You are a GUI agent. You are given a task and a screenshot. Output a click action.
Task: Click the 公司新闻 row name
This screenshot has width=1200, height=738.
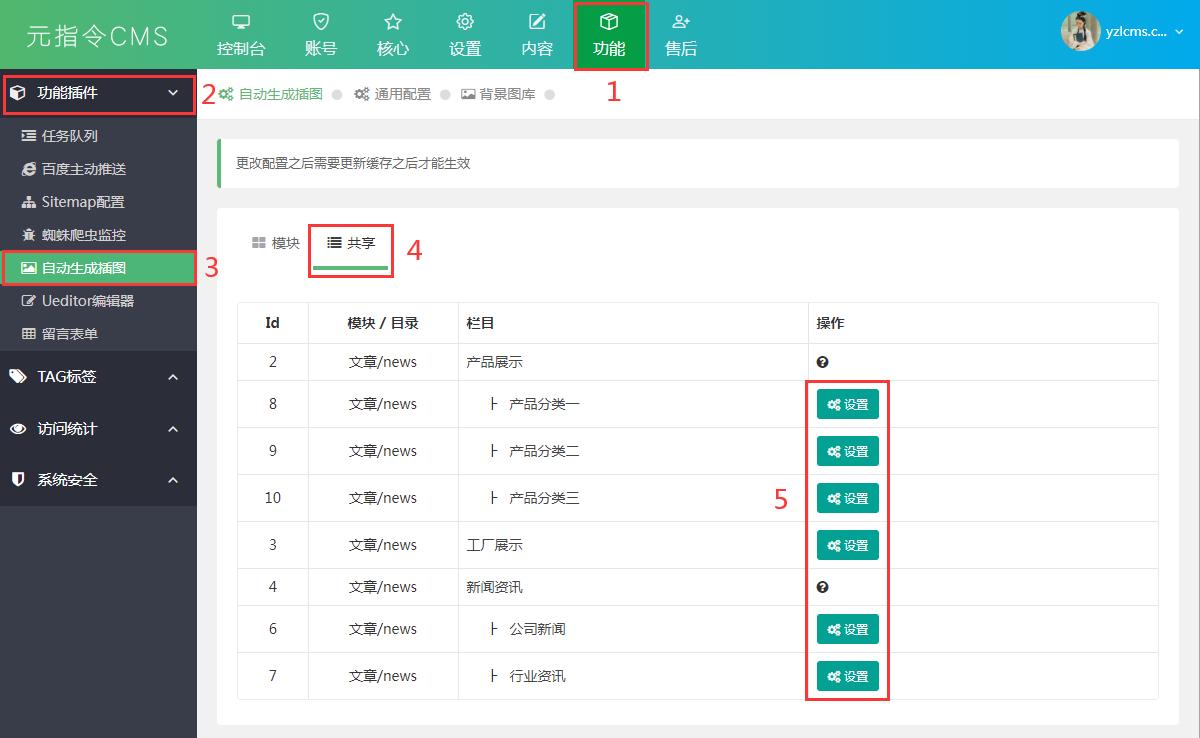[537, 629]
